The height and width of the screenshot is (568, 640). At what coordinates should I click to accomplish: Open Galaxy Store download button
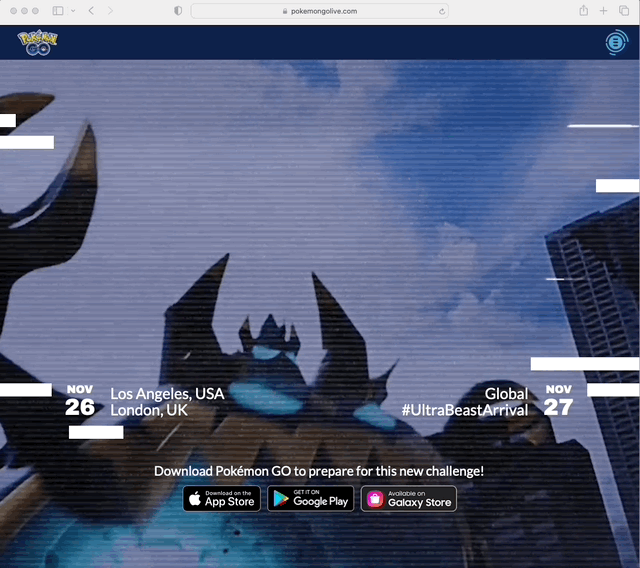click(409, 499)
